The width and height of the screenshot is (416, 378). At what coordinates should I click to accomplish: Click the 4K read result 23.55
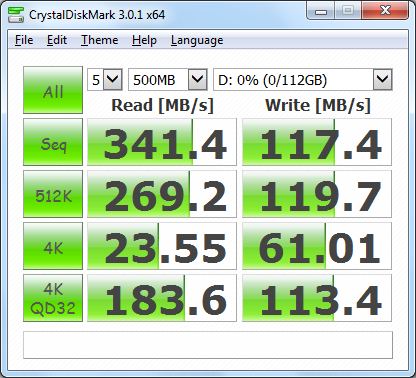coord(162,246)
